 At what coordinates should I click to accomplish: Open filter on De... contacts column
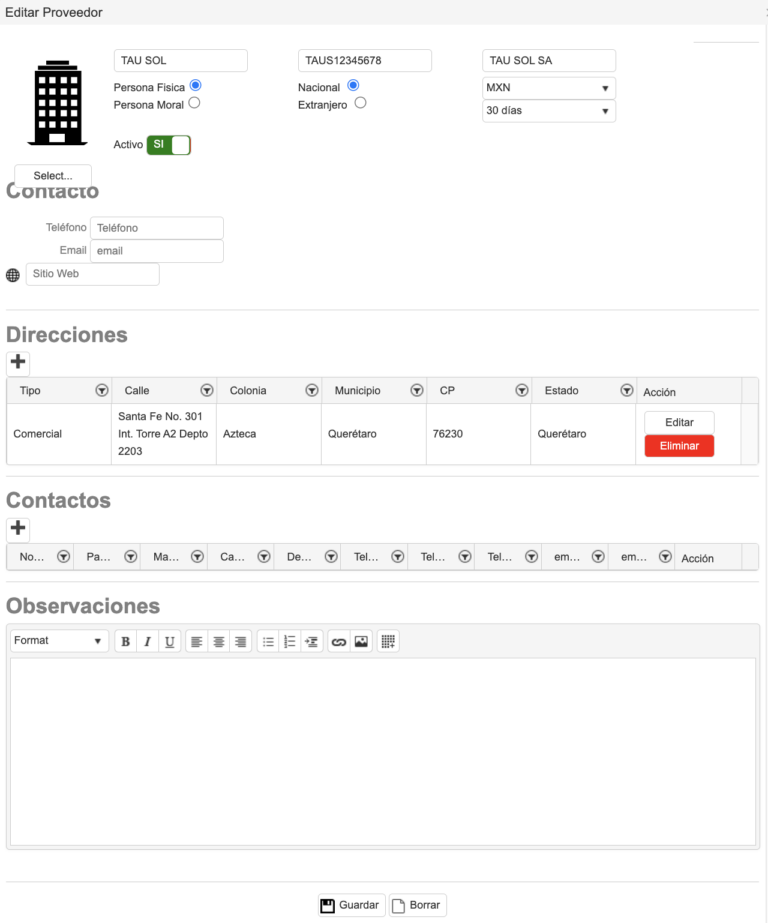point(331,556)
